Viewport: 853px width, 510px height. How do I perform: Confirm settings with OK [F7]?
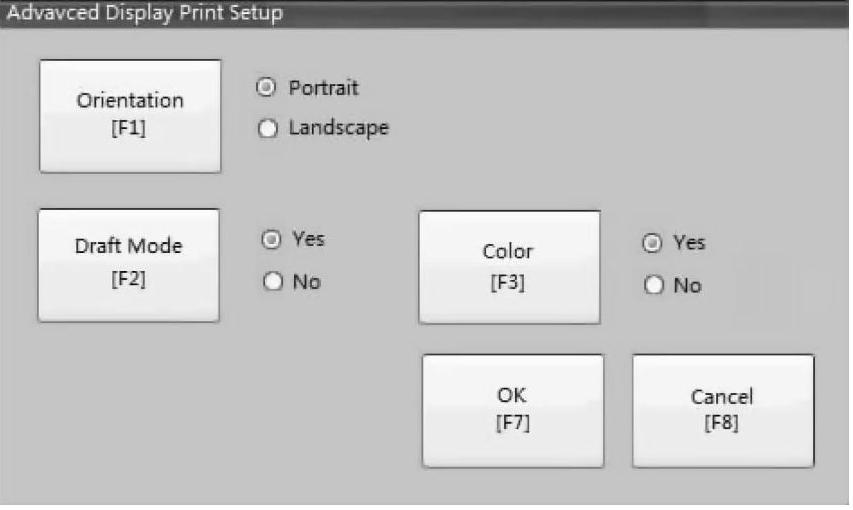tap(513, 411)
